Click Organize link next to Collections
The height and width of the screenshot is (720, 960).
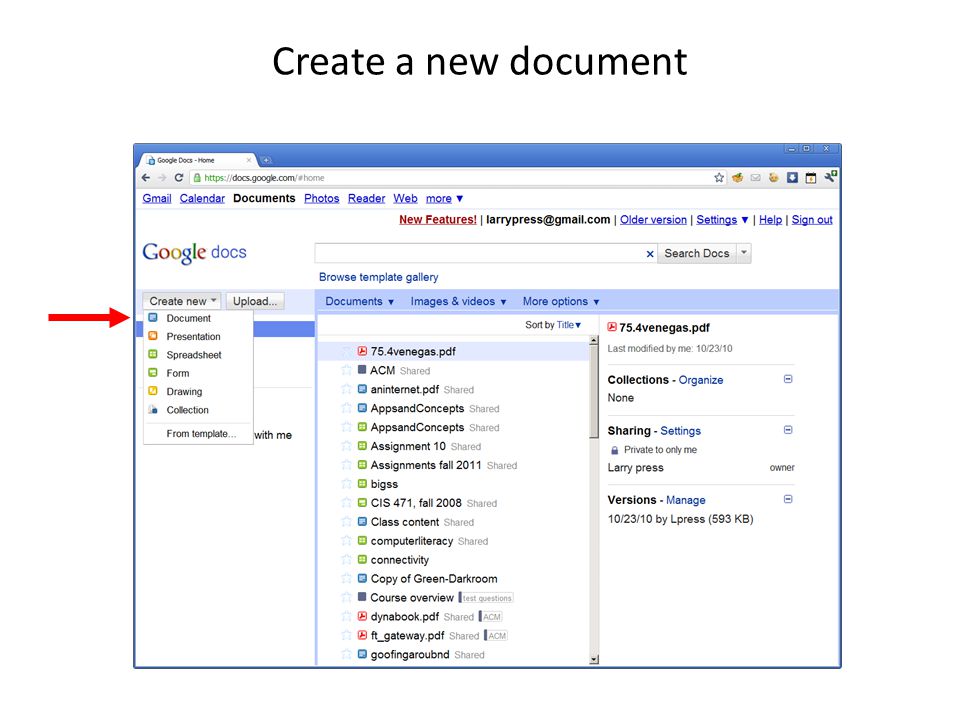(700, 380)
